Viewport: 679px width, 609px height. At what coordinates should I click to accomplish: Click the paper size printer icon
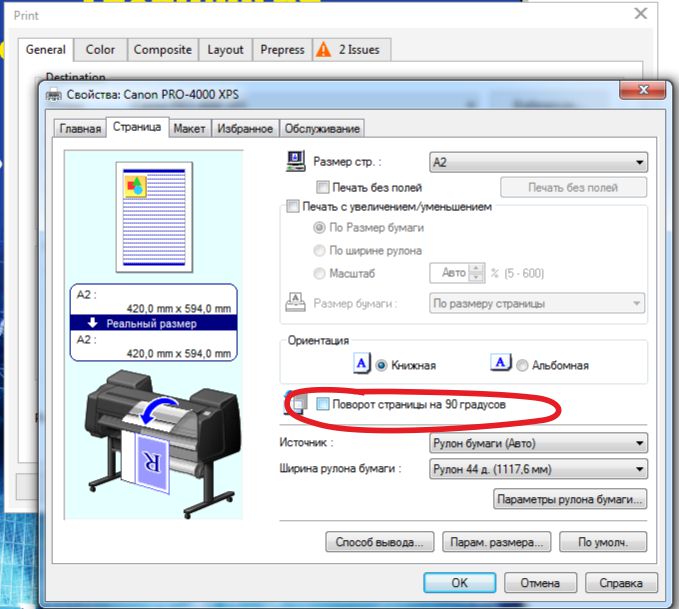(x=295, y=302)
